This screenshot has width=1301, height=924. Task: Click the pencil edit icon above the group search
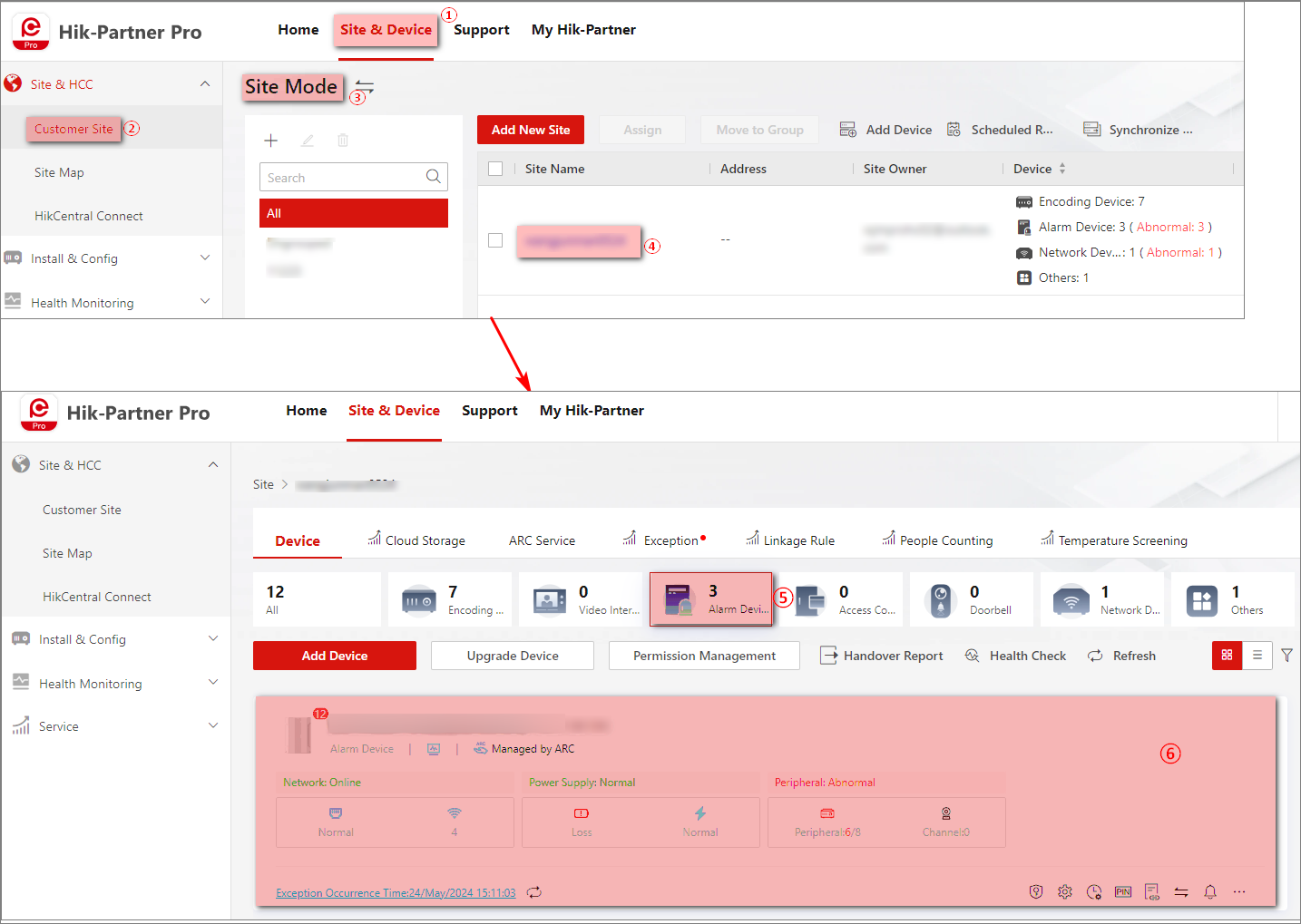308,141
